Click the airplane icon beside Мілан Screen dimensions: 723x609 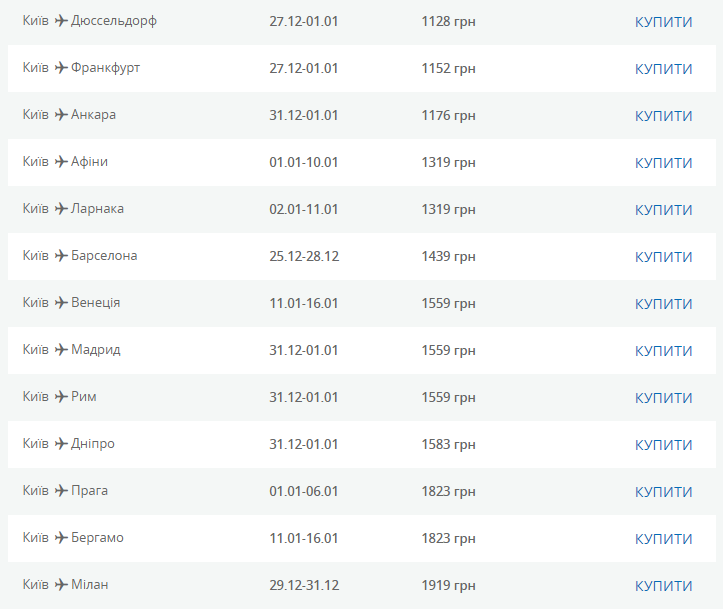[x=60, y=585]
